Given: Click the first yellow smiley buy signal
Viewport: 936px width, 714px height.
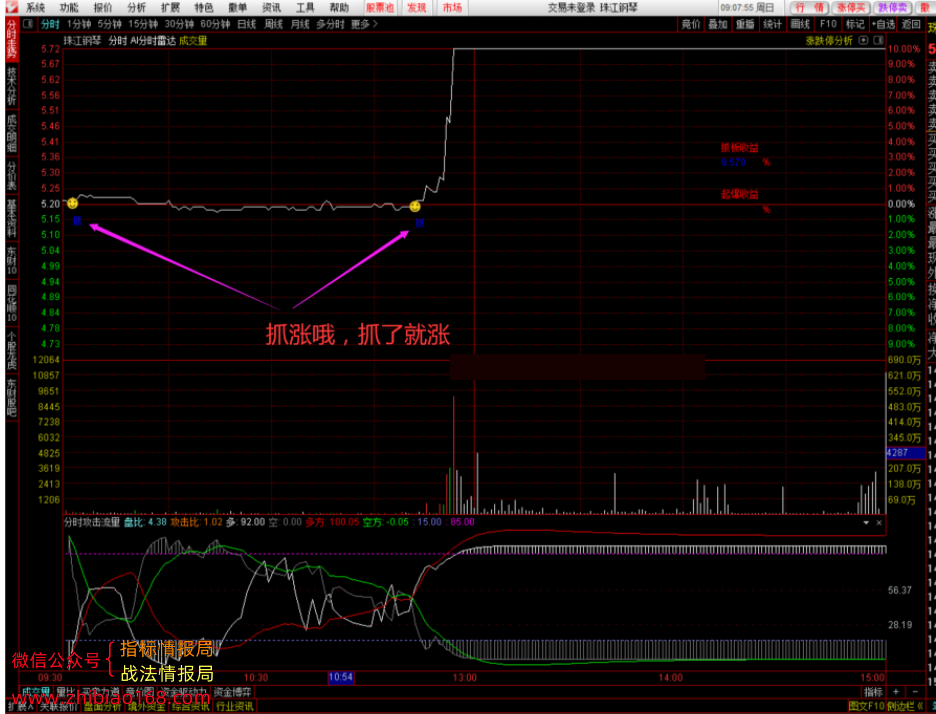Looking at the screenshot, I should point(72,204).
